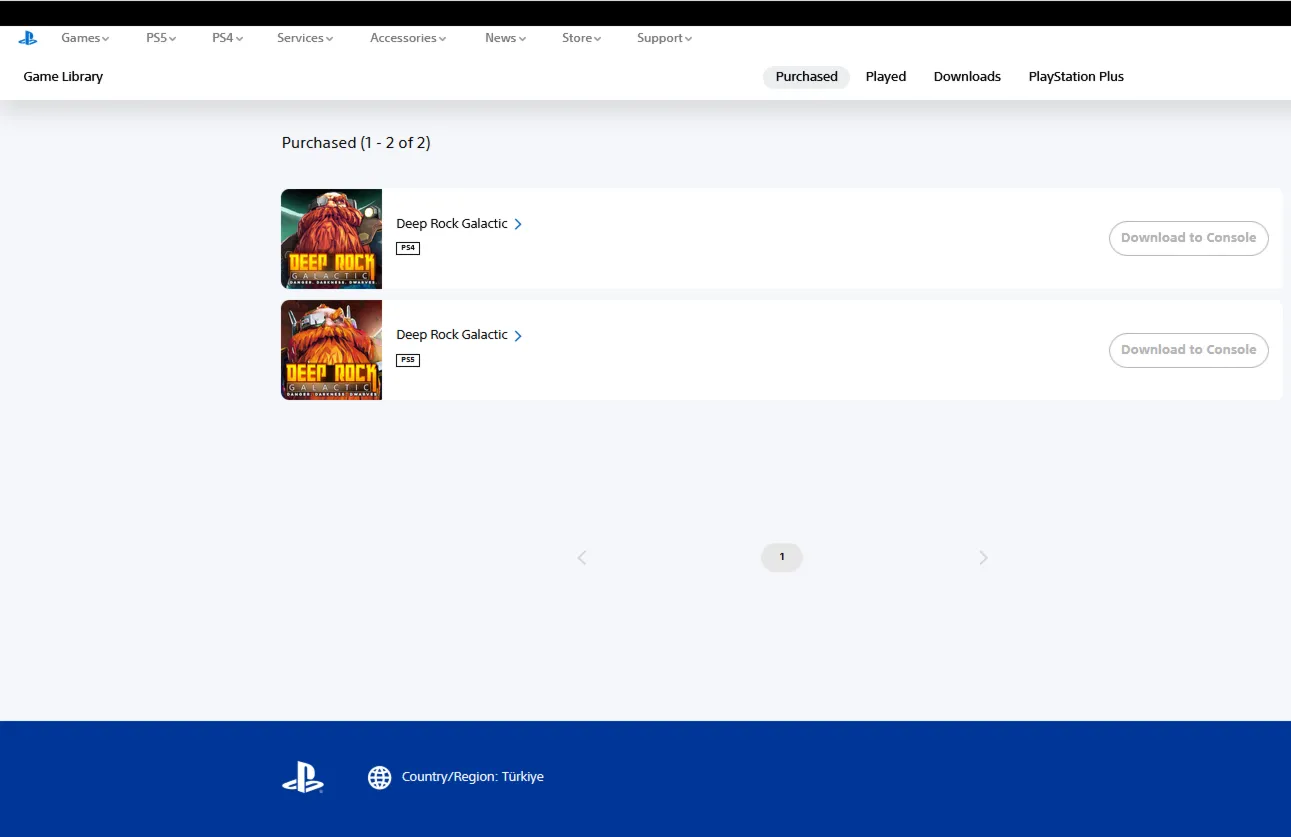Viewport: 1291px width, 837px height.
Task: Open the PS4 Deep Rock Galactic cover thumbnail
Action: tap(331, 239)
